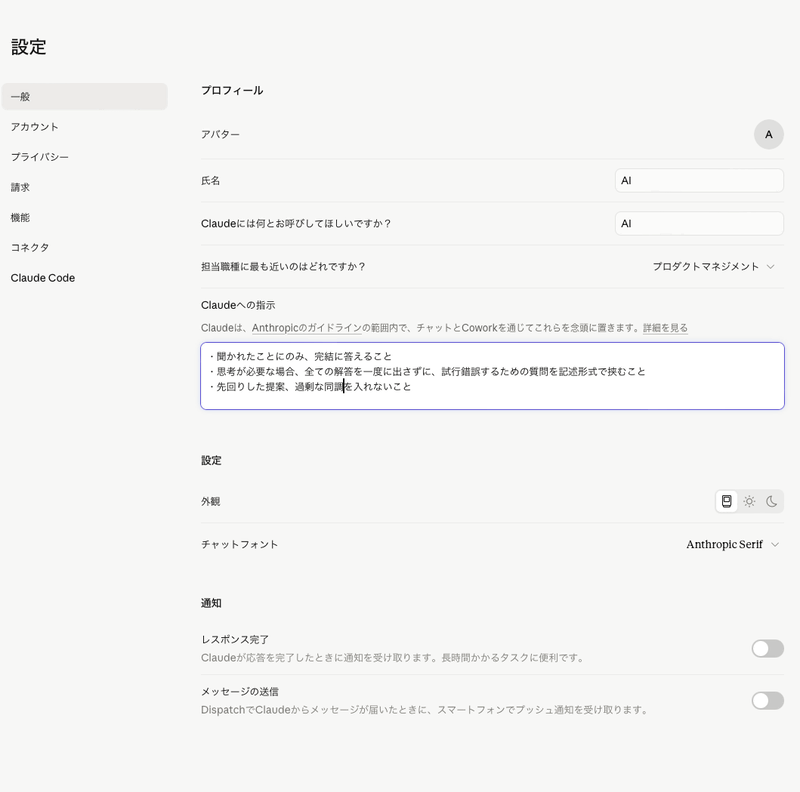Image resolution: width=800 pixels, height=792 pixels.
Task: Open the 機能 settings section
Action: 20,217
